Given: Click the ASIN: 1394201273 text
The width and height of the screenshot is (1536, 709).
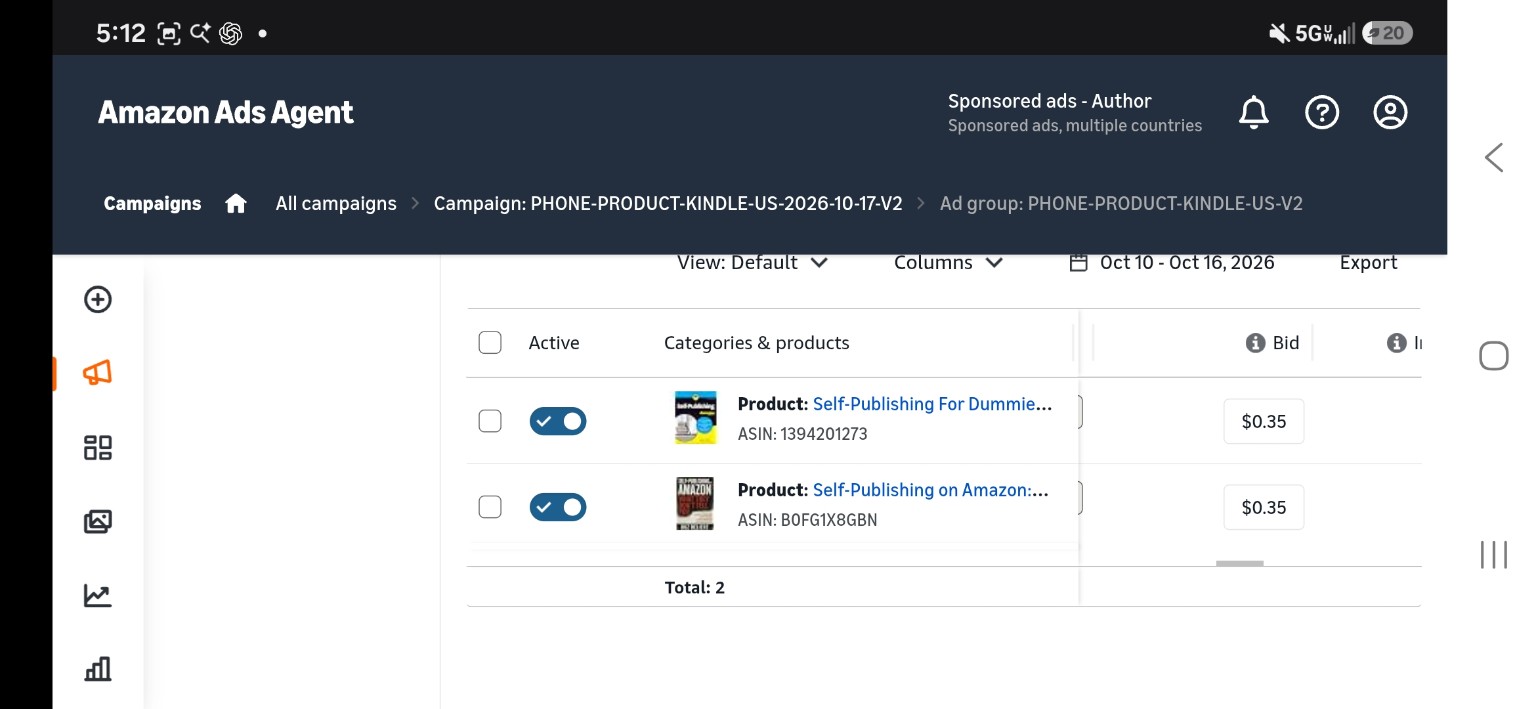Looking at the screenshot, I should [803, 434].
